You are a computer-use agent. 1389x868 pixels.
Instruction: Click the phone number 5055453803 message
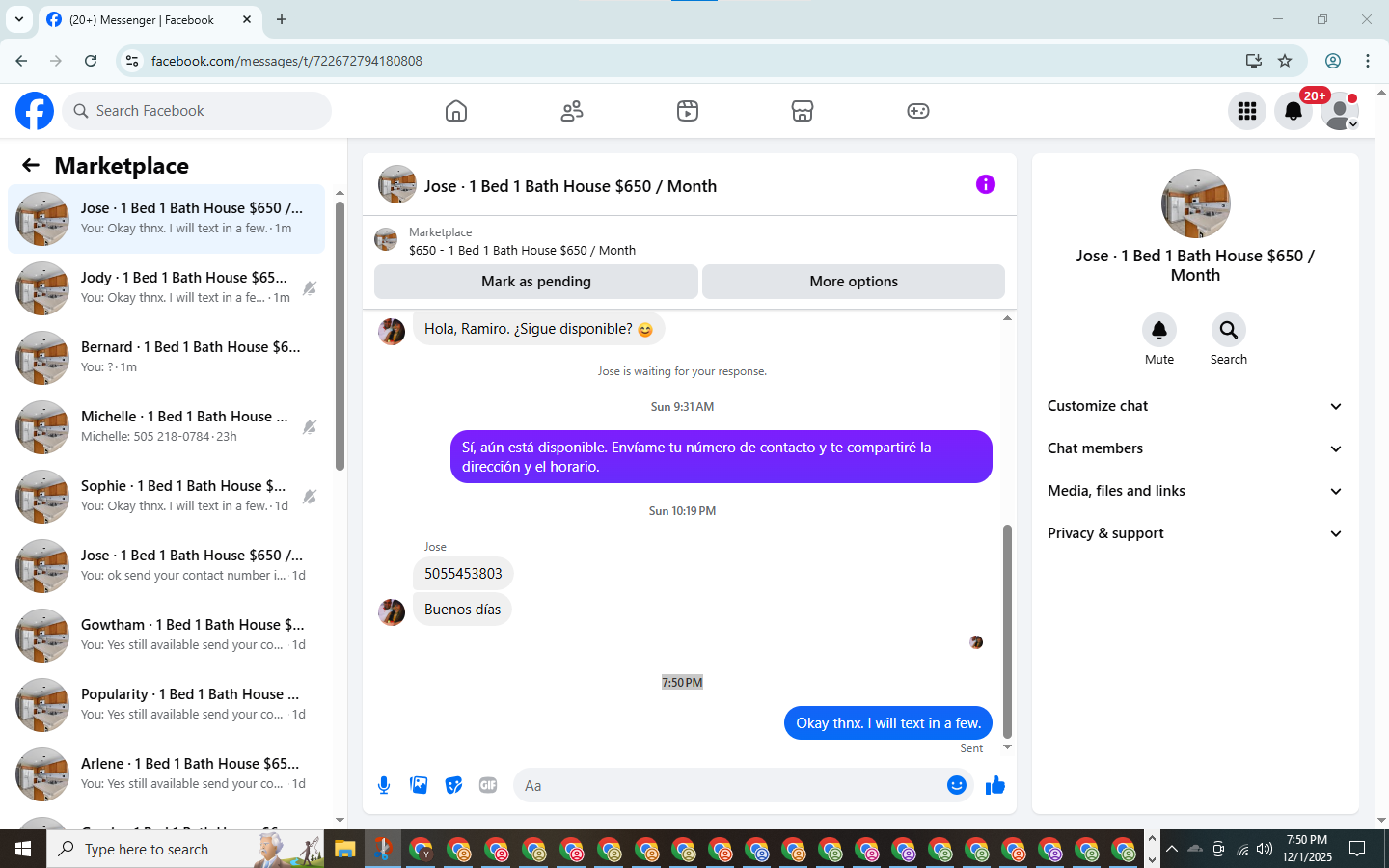[x=463, y=574]
